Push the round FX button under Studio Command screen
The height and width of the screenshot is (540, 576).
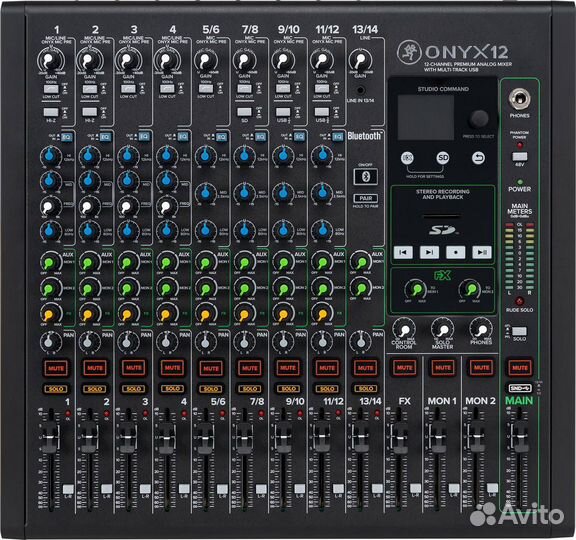point(407,158)
